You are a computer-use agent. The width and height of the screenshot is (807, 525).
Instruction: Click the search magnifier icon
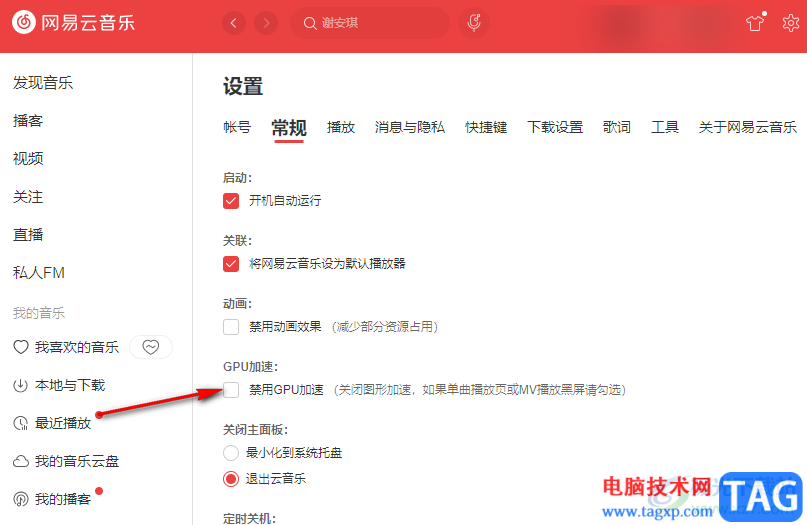coord(310,23)
